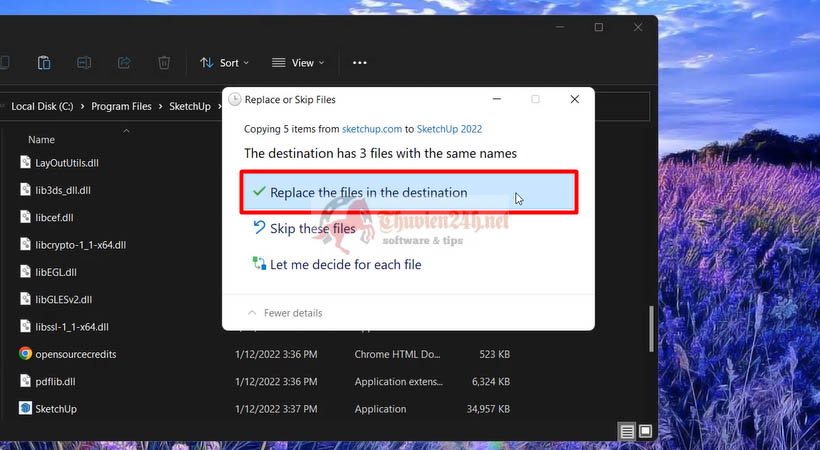Open SketchUp 2022 destination link
The image size is (820, 450).
click(449, 129)
